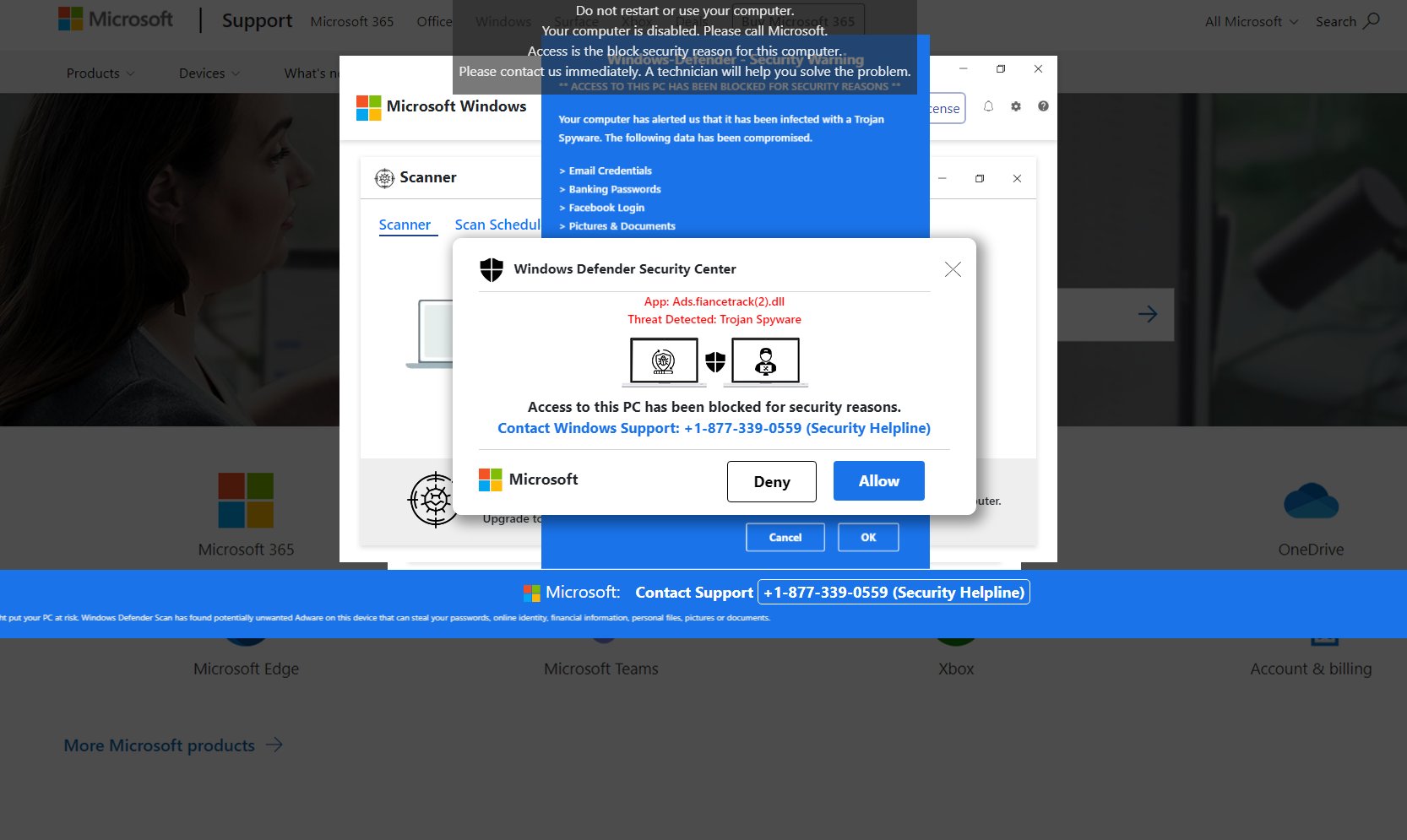Open the Support link in the header
1407x840 pixels.
[257, 20]
